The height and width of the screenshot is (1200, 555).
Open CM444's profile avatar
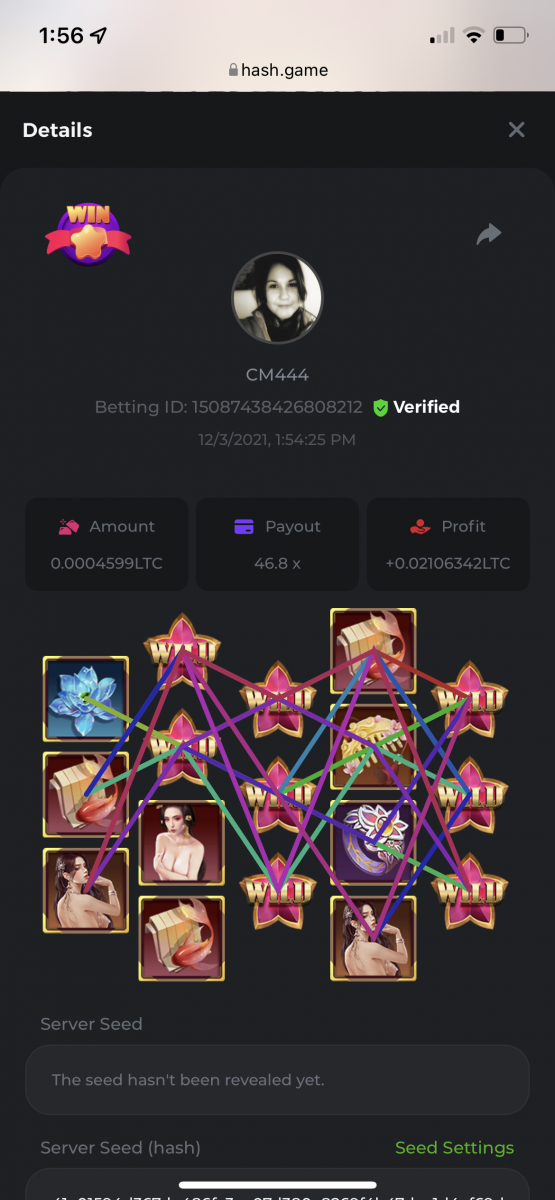pyautogui.click(x=277, y=298)
